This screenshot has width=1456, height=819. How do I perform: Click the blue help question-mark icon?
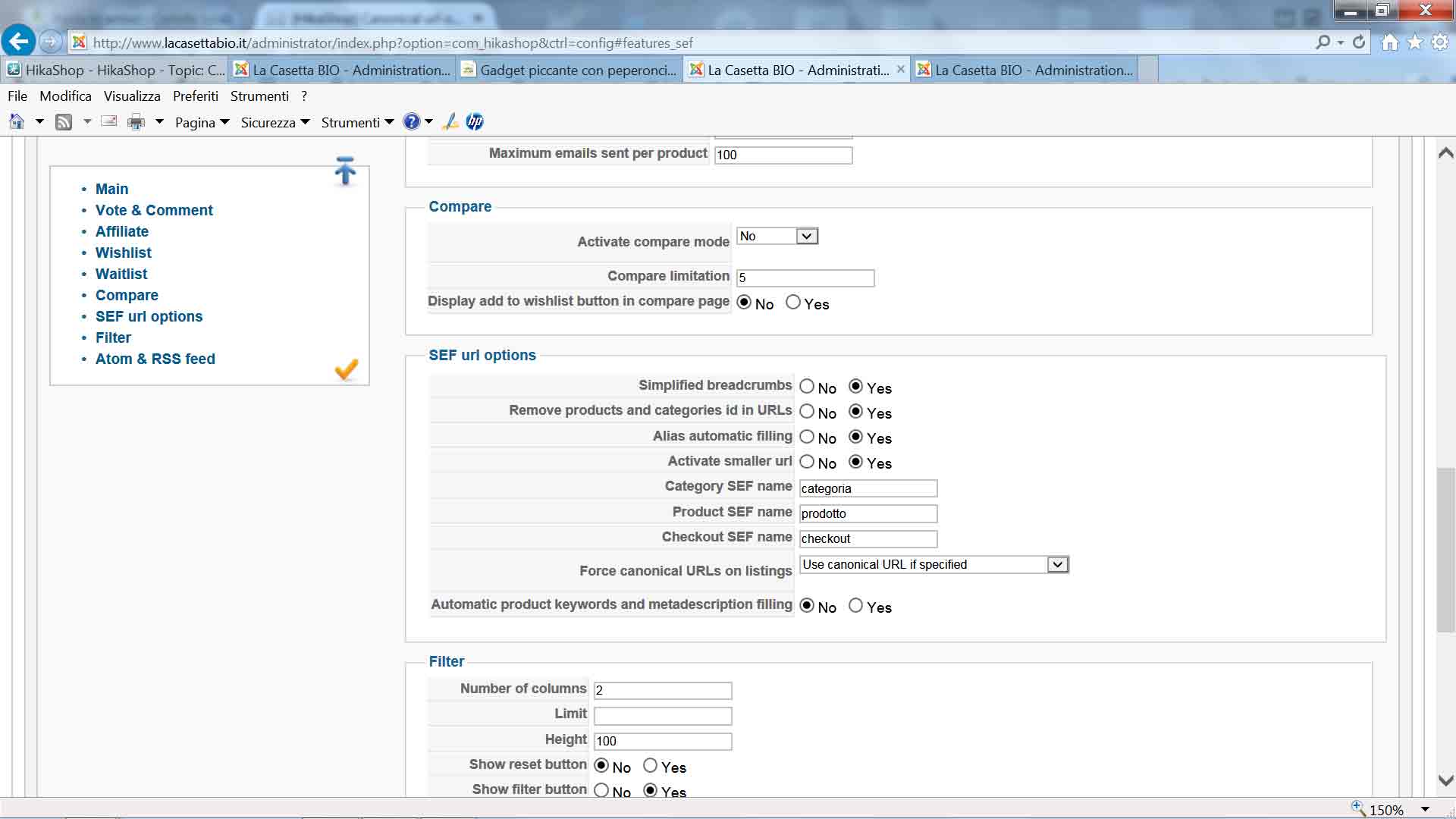(x=411, y=121)
